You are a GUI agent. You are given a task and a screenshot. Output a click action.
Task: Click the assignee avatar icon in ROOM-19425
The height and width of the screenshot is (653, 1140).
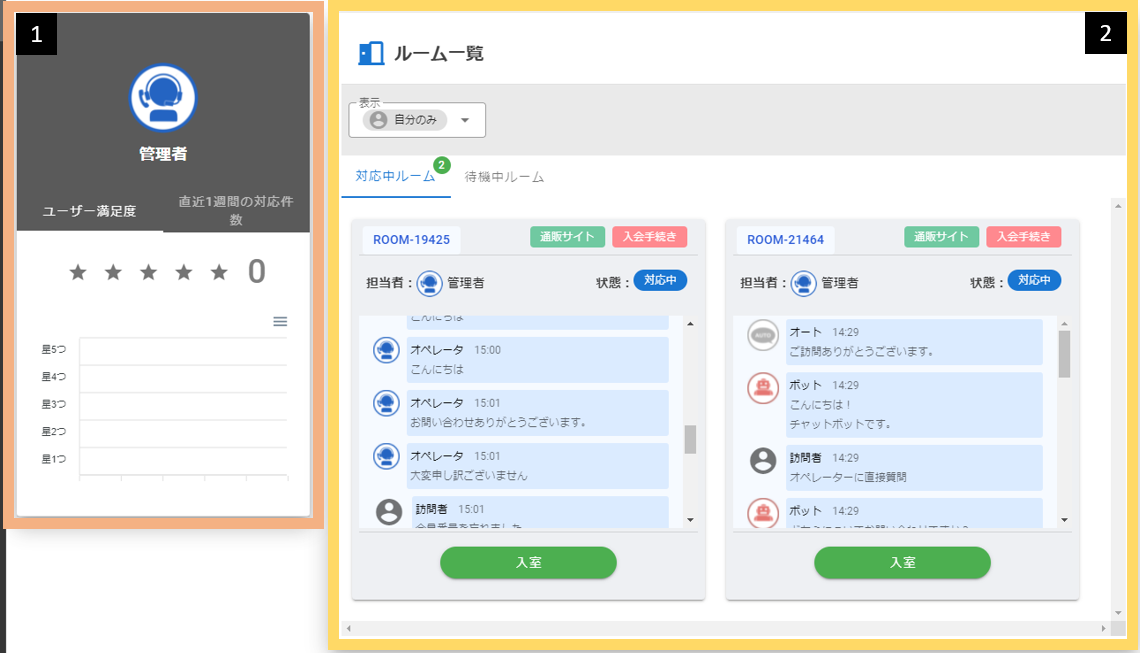429,283
